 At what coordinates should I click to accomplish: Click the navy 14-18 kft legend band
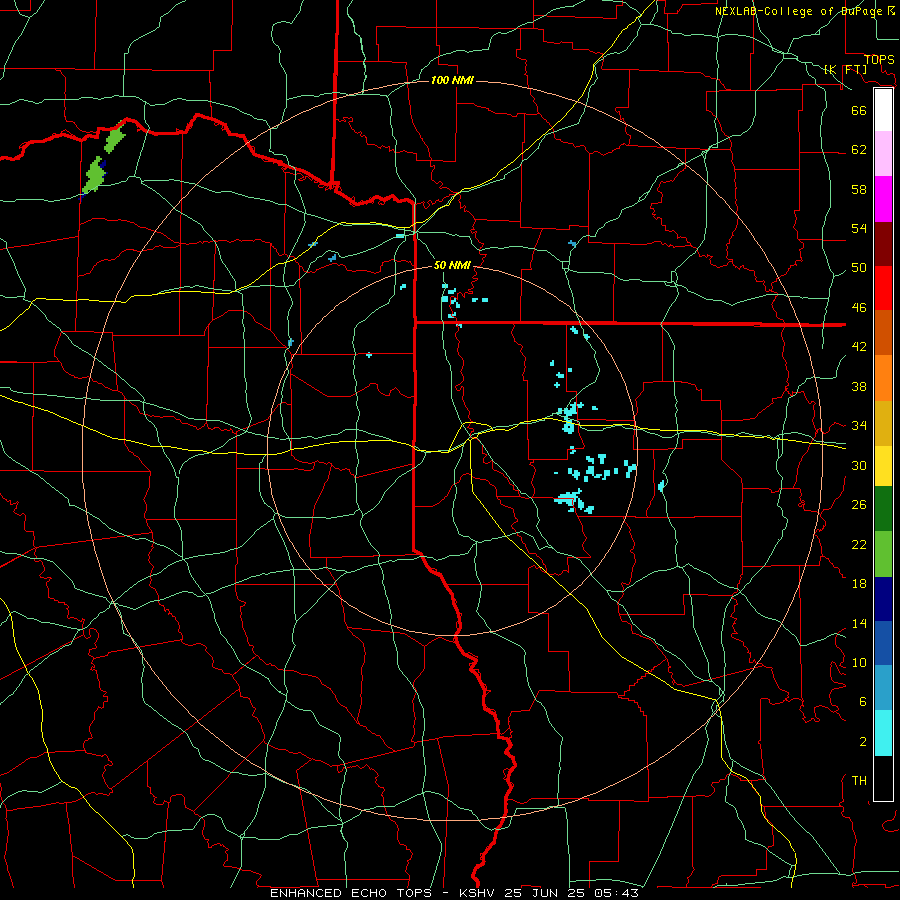(x=883, y=599)
